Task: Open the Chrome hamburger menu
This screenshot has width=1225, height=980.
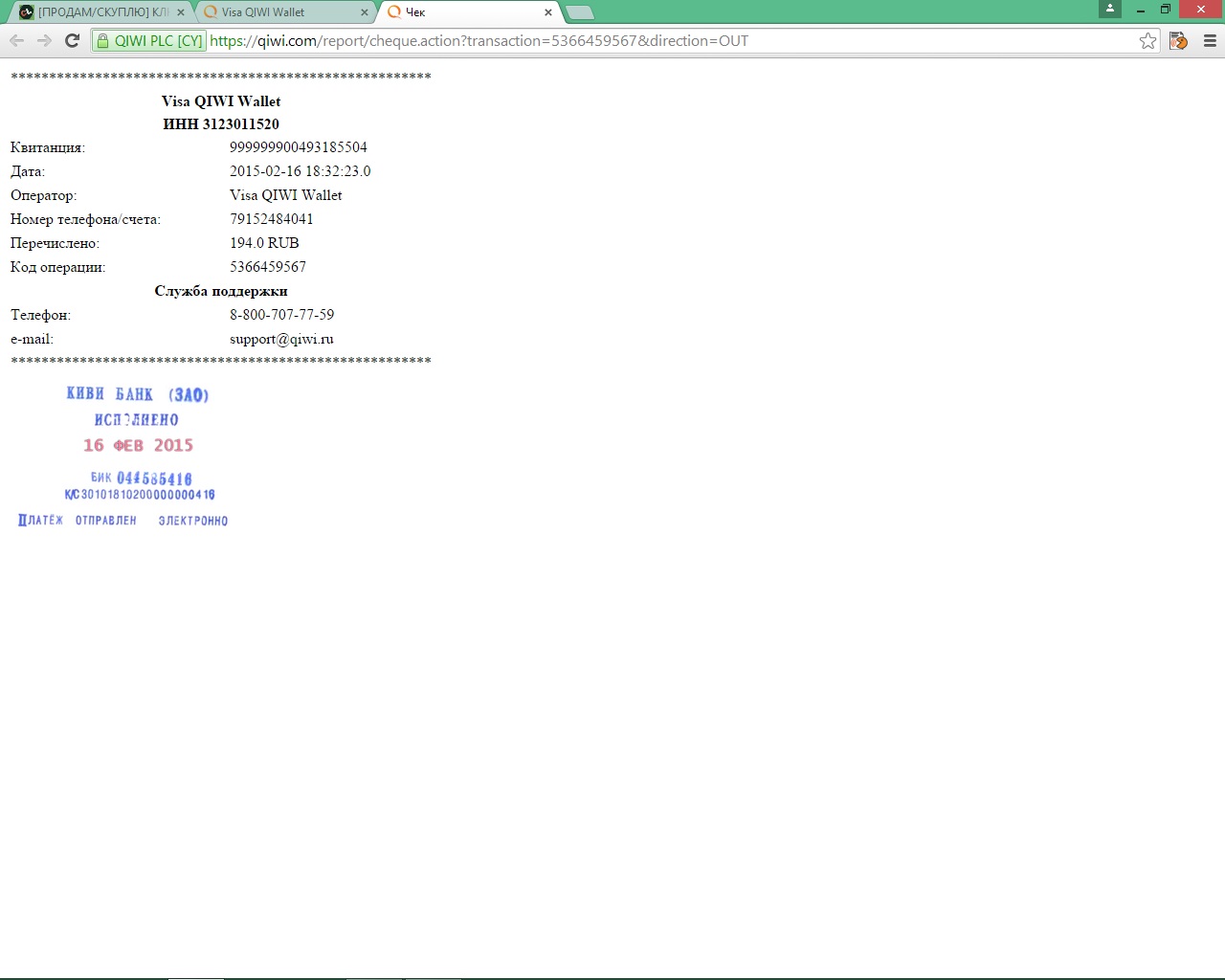Action: click(1210, 40)
